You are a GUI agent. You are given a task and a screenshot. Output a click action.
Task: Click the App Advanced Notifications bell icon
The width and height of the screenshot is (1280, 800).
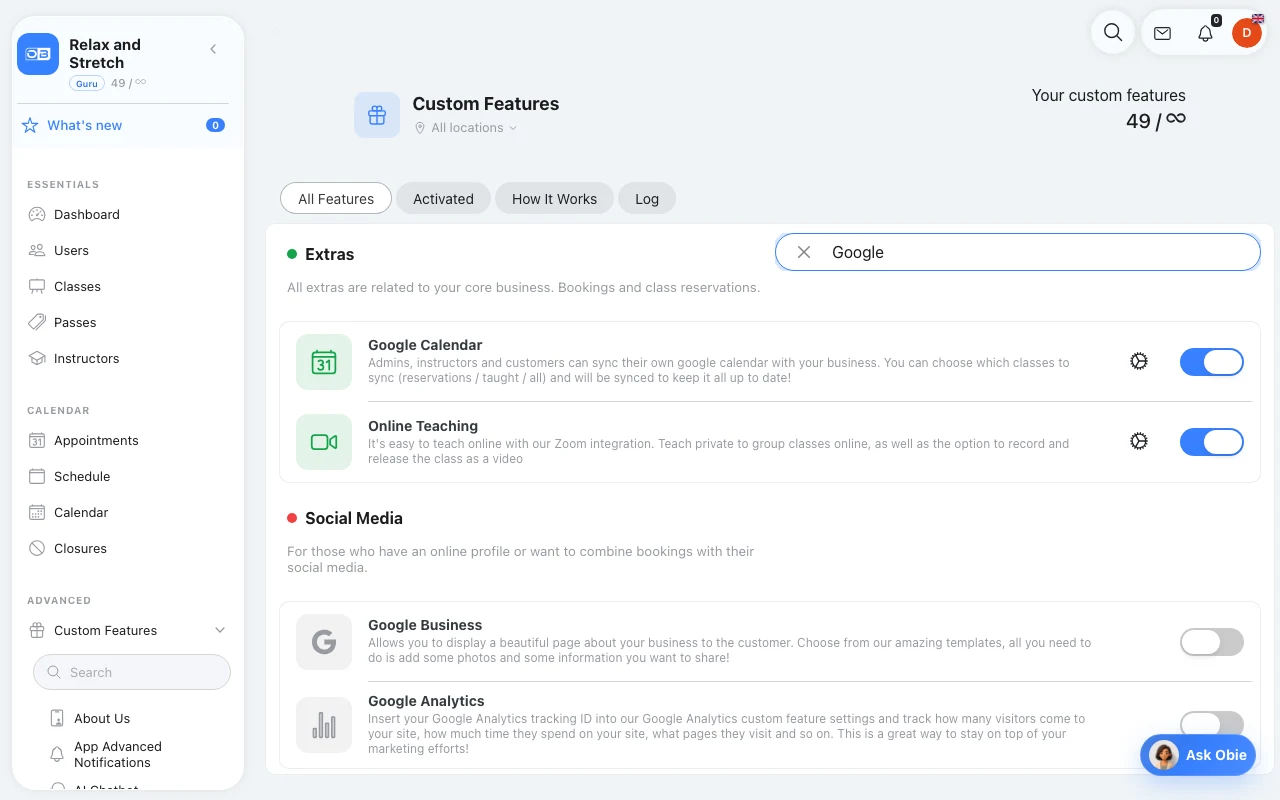coord(57,754)
